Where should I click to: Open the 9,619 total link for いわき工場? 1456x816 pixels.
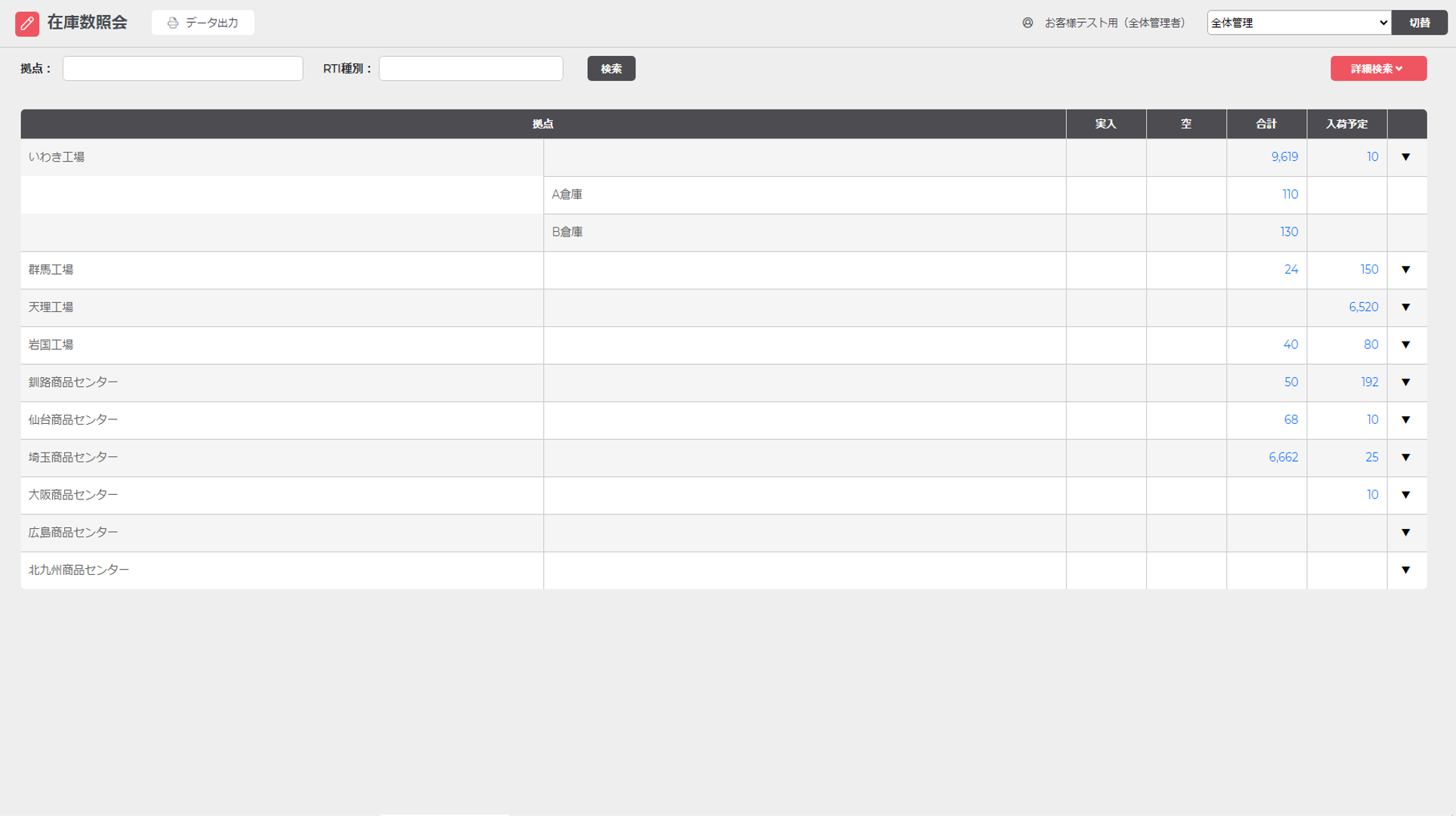(x=1284, y=157)
